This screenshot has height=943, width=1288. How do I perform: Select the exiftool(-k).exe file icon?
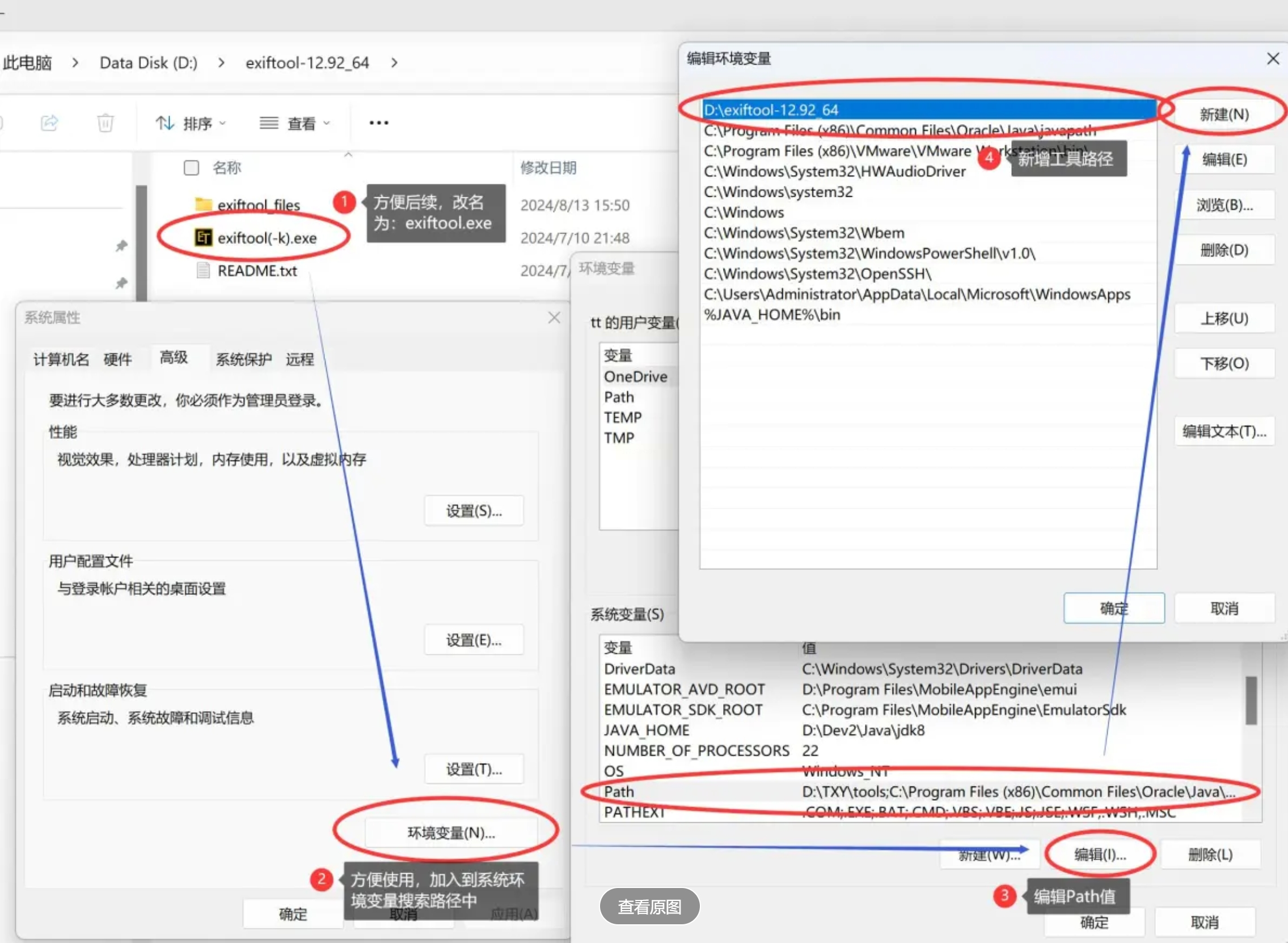[203, 238]
